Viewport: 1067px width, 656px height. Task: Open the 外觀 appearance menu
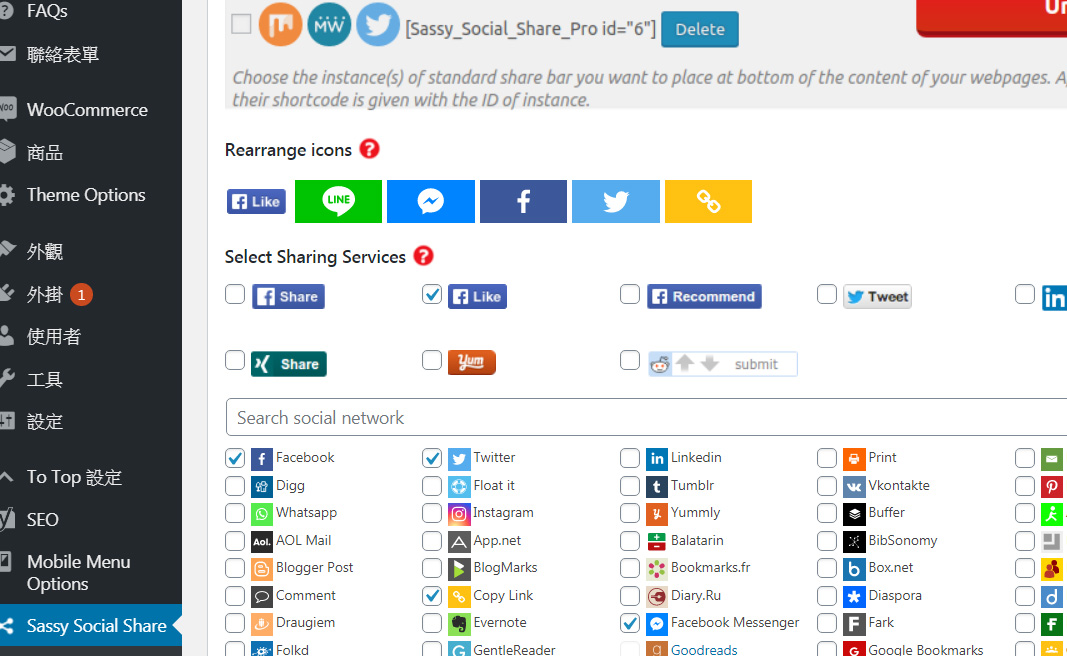(45, 252)
